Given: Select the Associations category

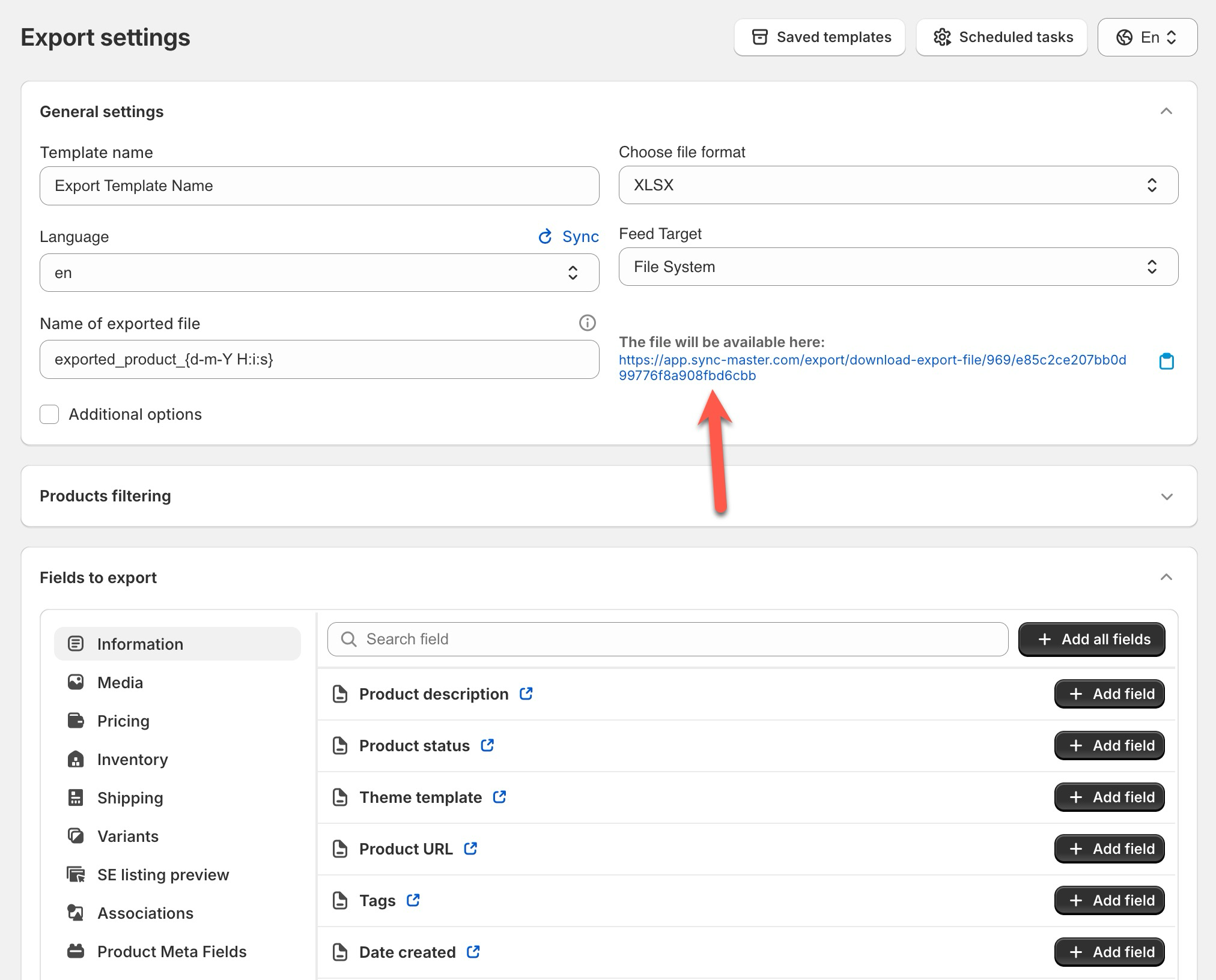Looking at the screenshot, I should point(177,913).
